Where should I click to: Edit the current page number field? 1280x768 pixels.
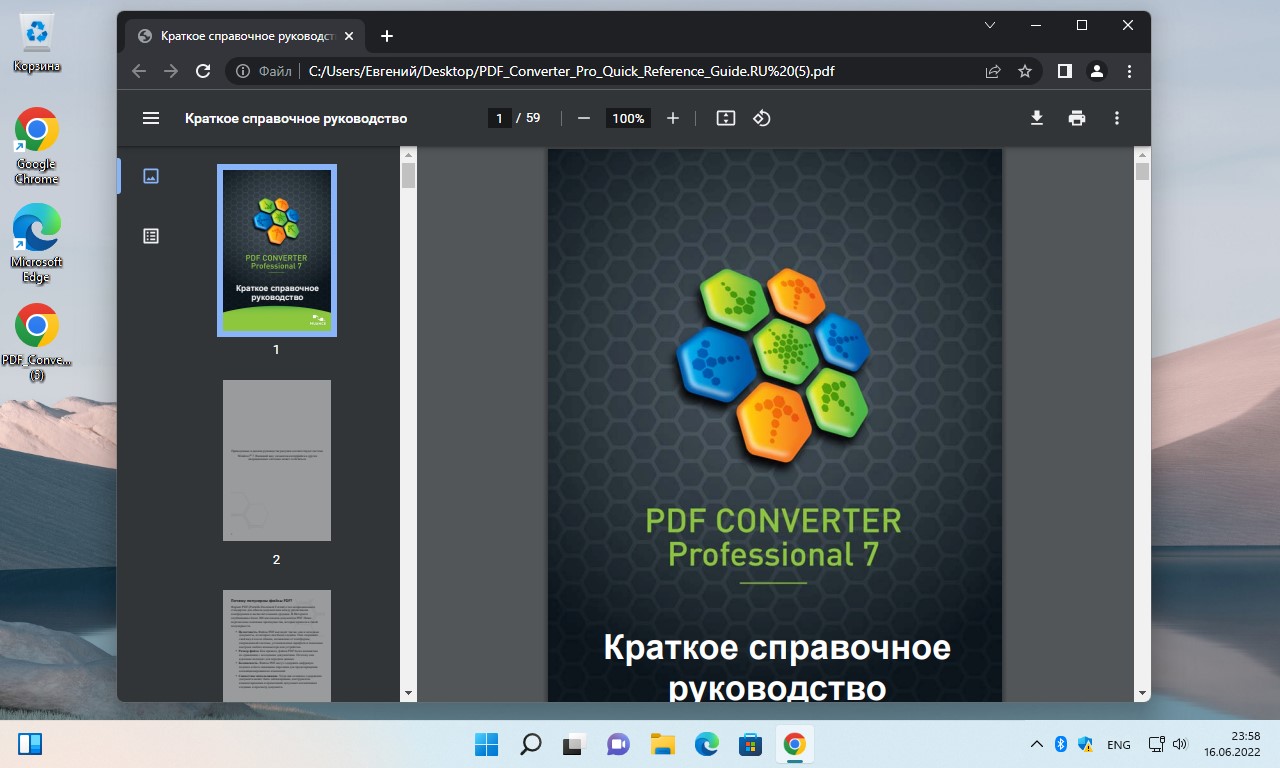click(500, 118)
